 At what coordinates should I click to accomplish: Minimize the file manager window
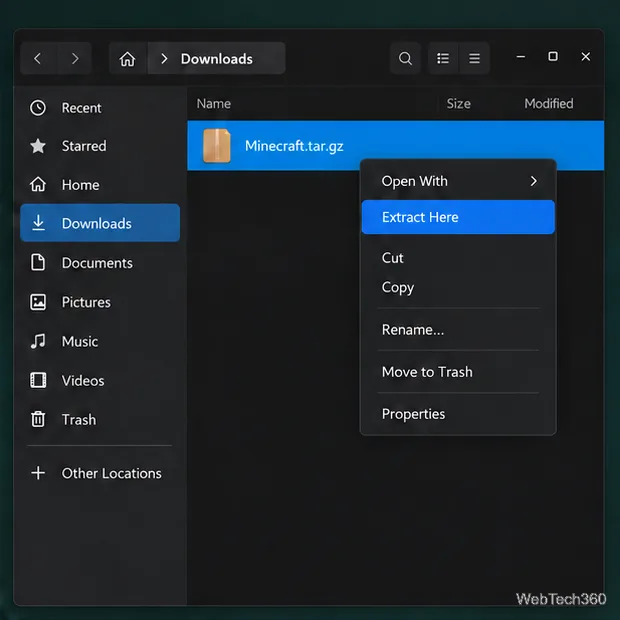(x=521, y=57)
